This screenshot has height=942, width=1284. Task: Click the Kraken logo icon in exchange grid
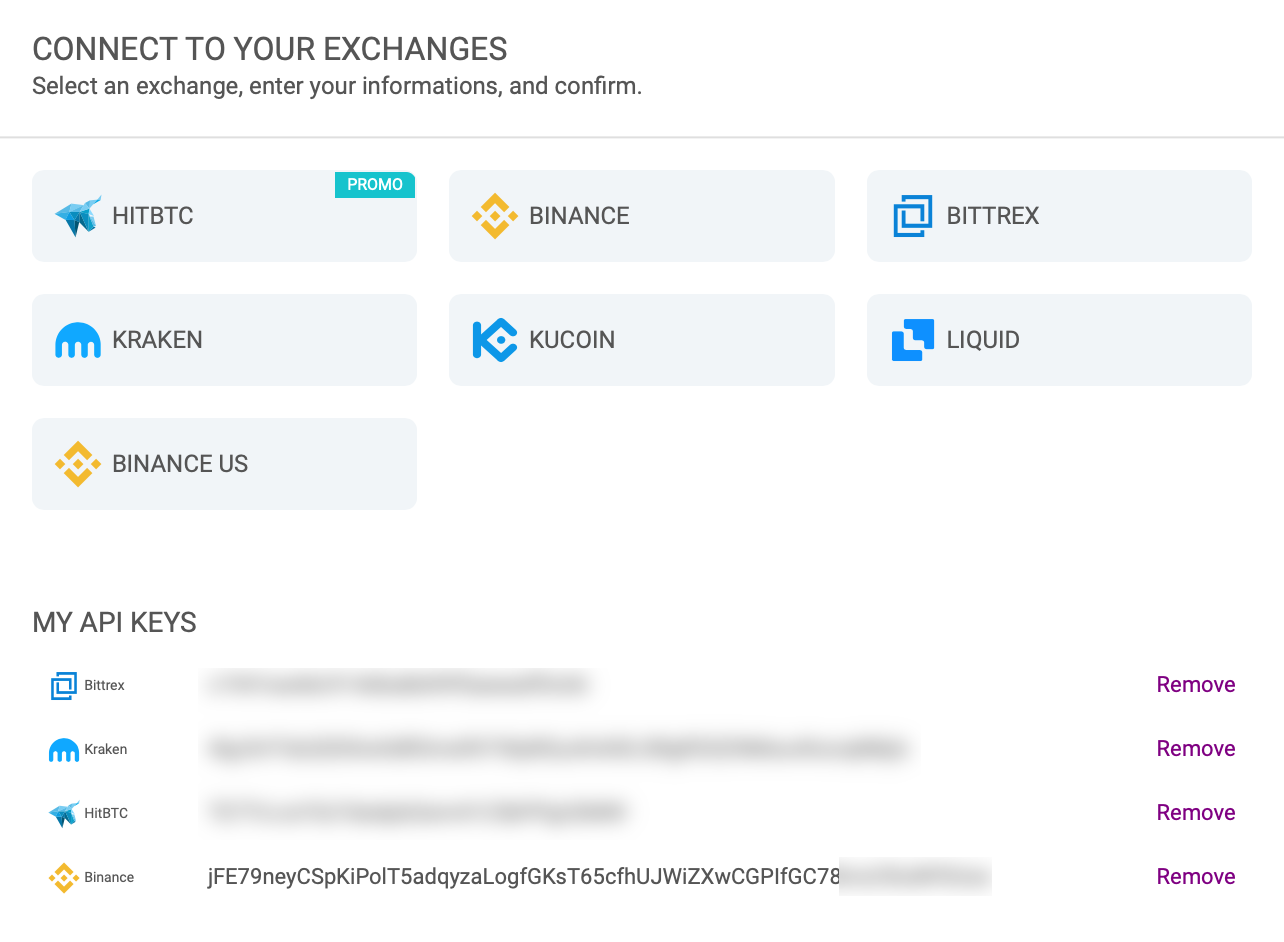78,341
